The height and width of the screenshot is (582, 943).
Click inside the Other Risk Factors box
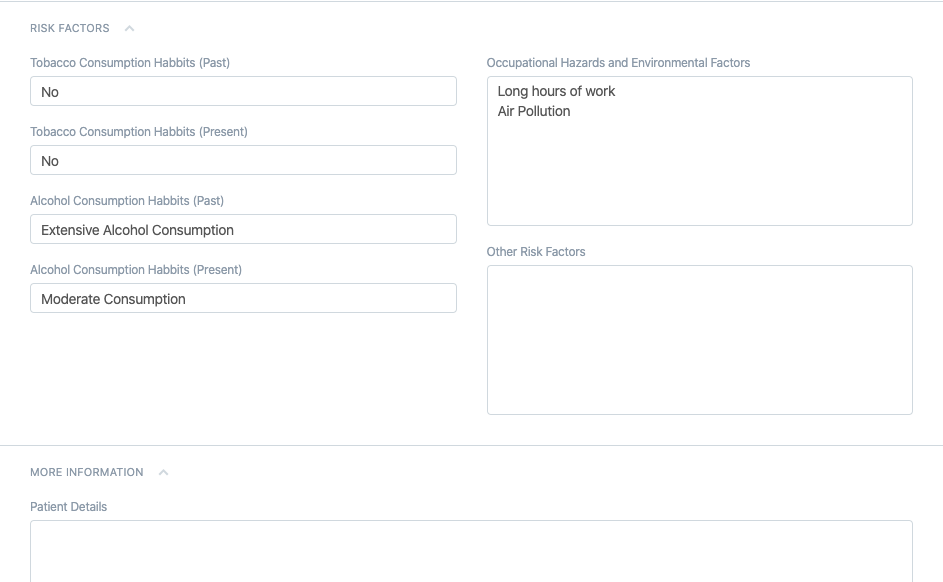pos(699,340)
